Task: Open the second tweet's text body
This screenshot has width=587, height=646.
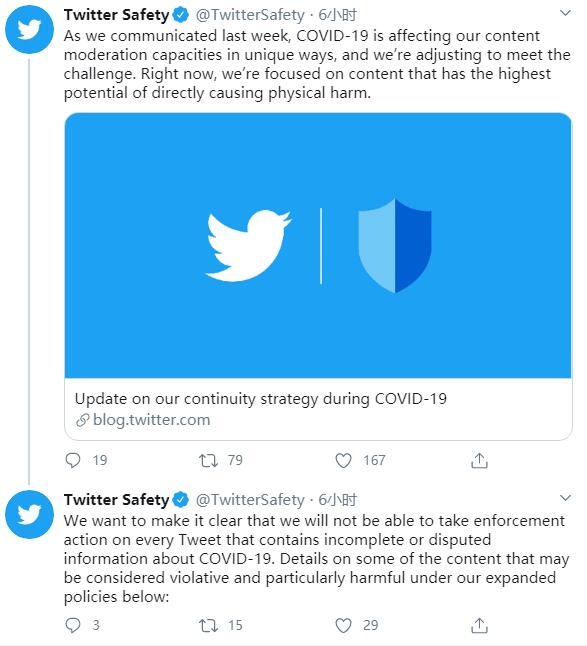Action: coord(316,559)
